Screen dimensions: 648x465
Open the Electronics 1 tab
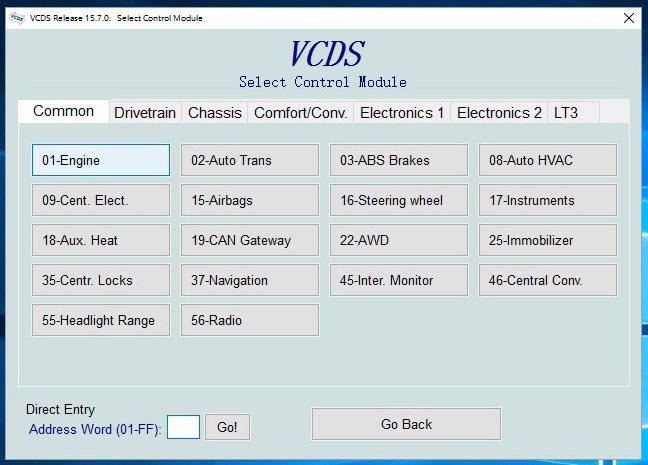click(402, 112)
